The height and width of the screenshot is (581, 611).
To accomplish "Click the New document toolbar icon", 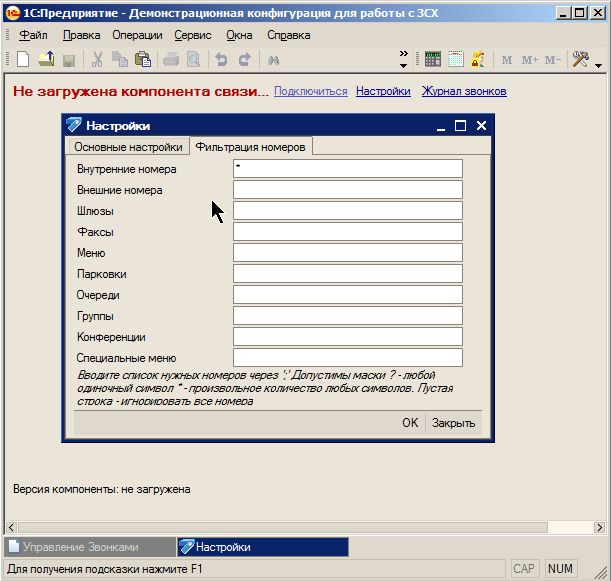I will pos(23,60).
